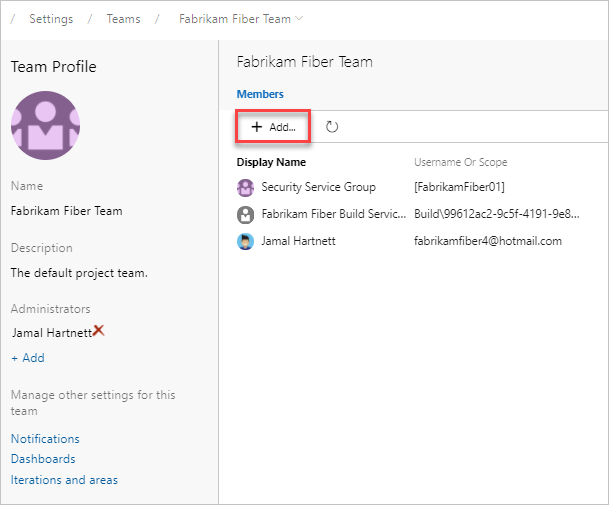Screen dimensions: 609x505
Task: Sort by the Display Name column header
Action: 271,162
